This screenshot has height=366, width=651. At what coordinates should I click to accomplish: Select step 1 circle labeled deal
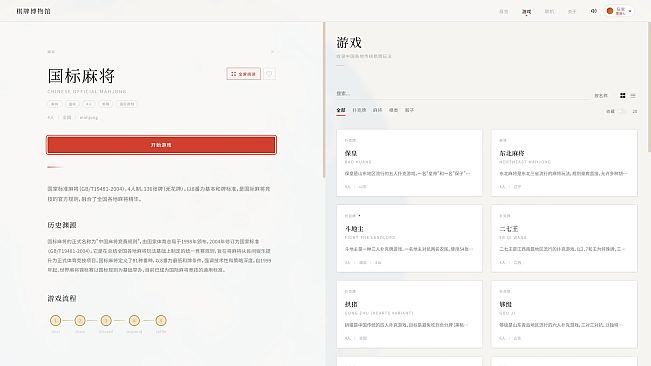click(55, 320)
